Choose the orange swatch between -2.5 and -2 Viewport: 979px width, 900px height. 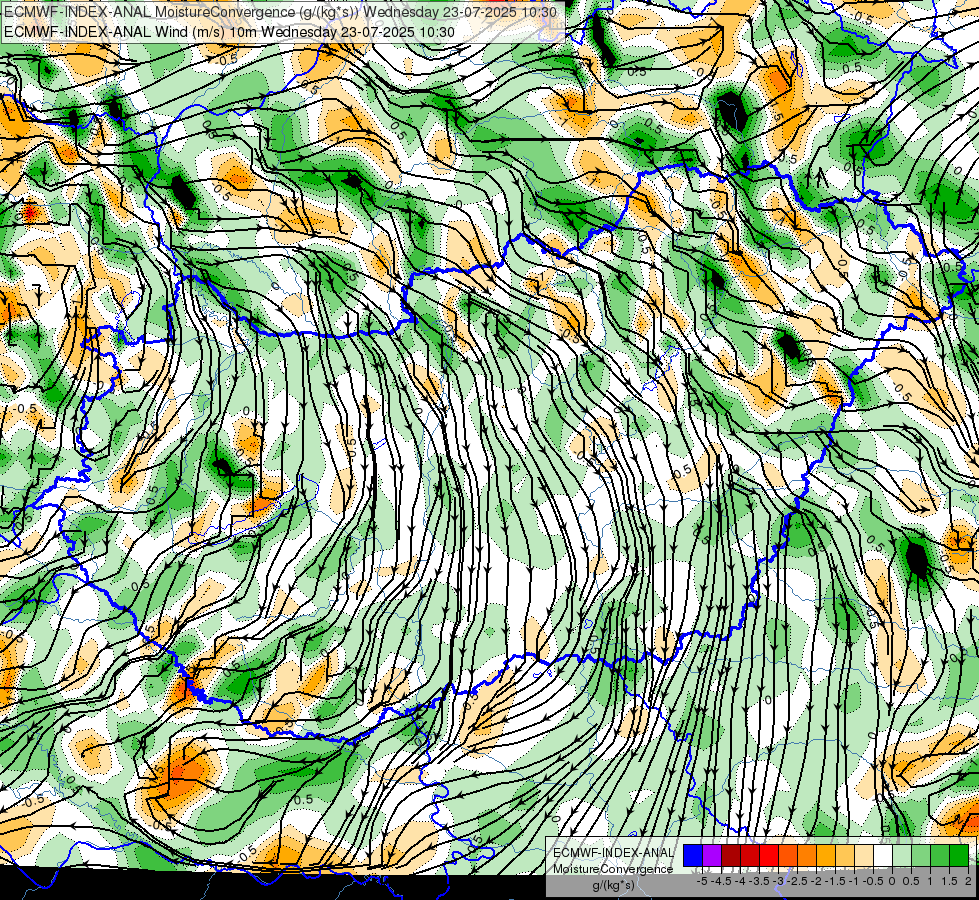[x=807, y=856]
